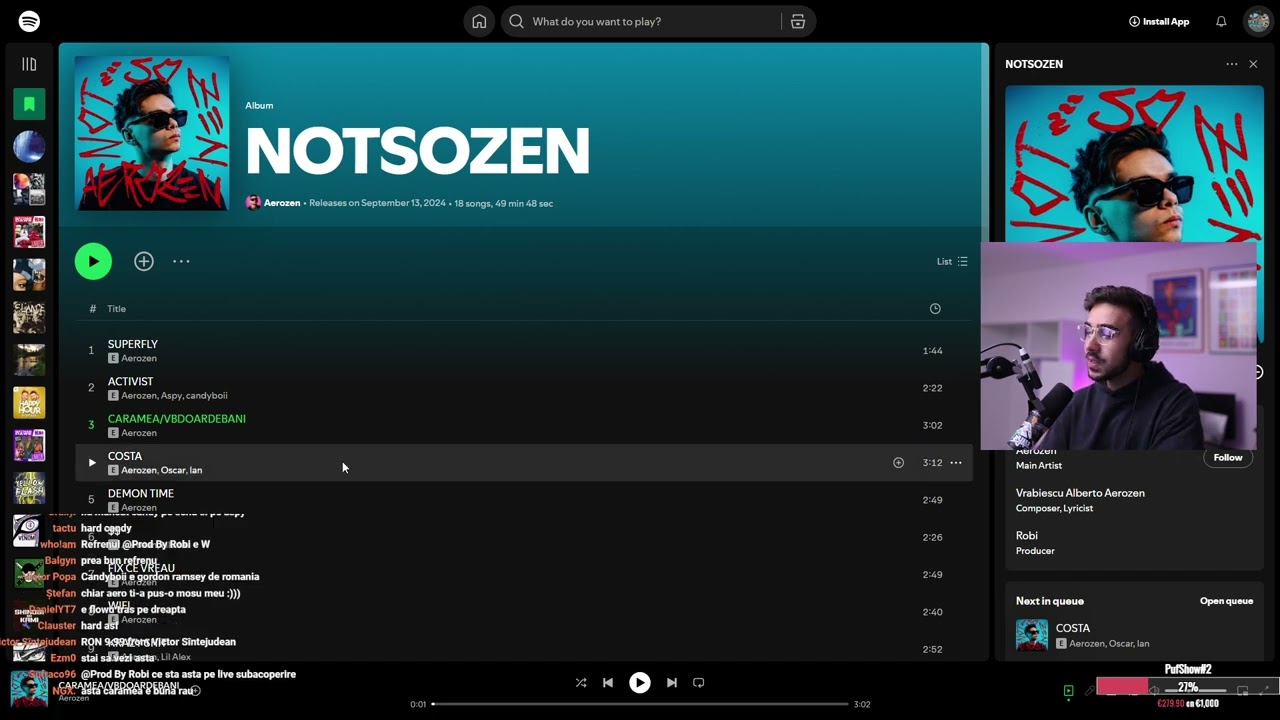
Task: Open more options for NOTSOZEN album
Action: click(x=181, y=261)
